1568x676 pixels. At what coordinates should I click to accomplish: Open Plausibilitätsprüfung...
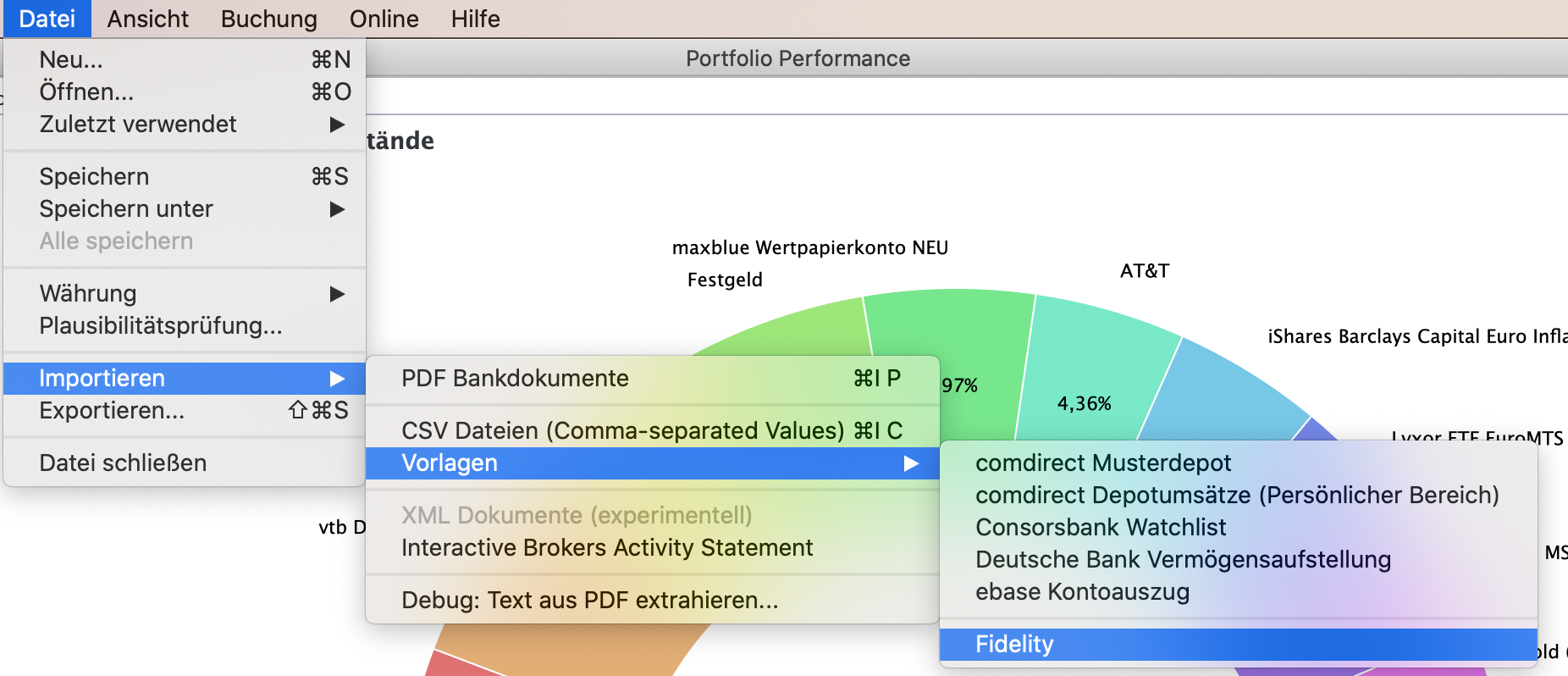pos(160,326)
